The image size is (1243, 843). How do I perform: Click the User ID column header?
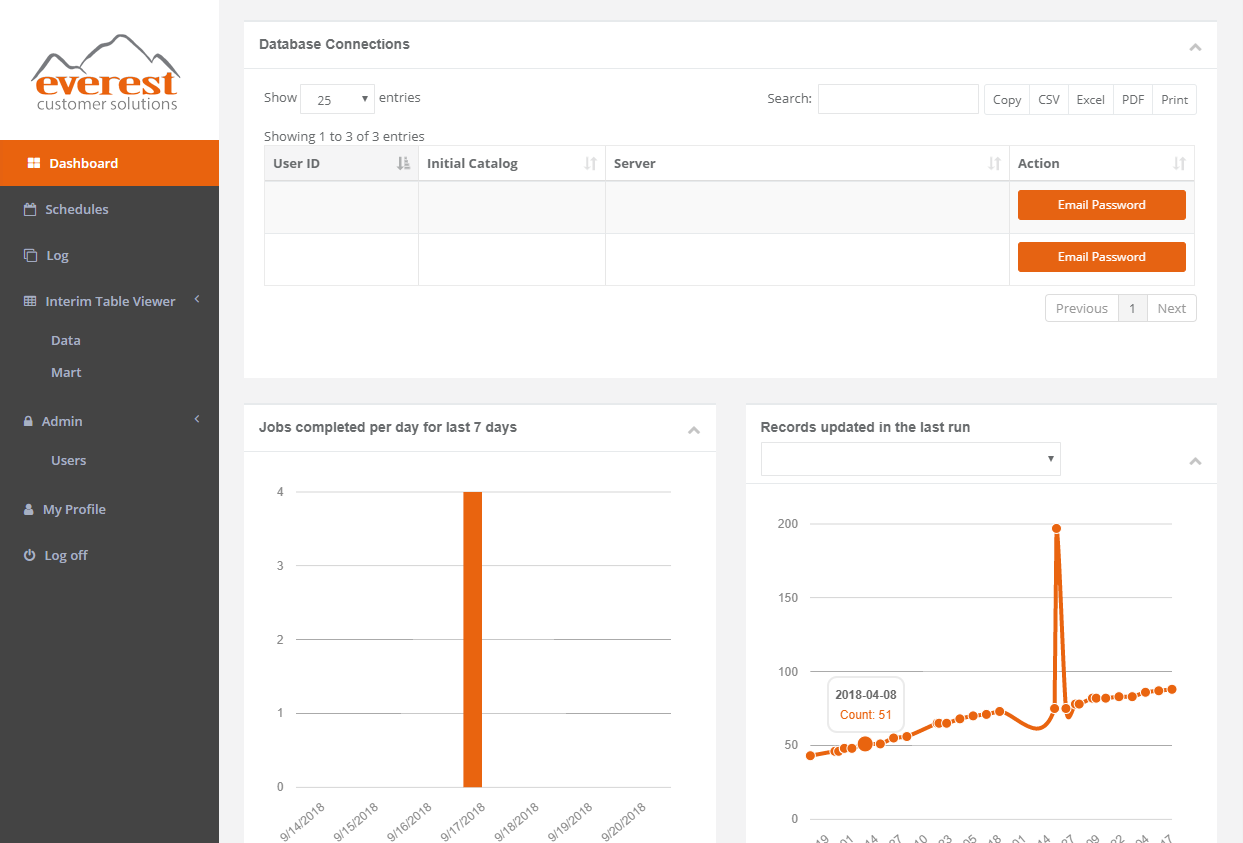click(x=341, y=163)
